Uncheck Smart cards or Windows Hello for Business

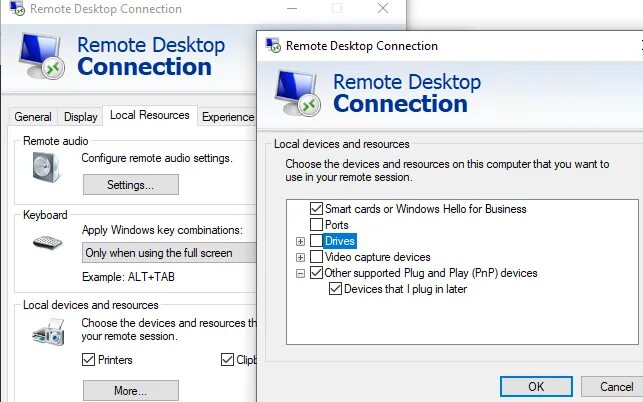316,208
